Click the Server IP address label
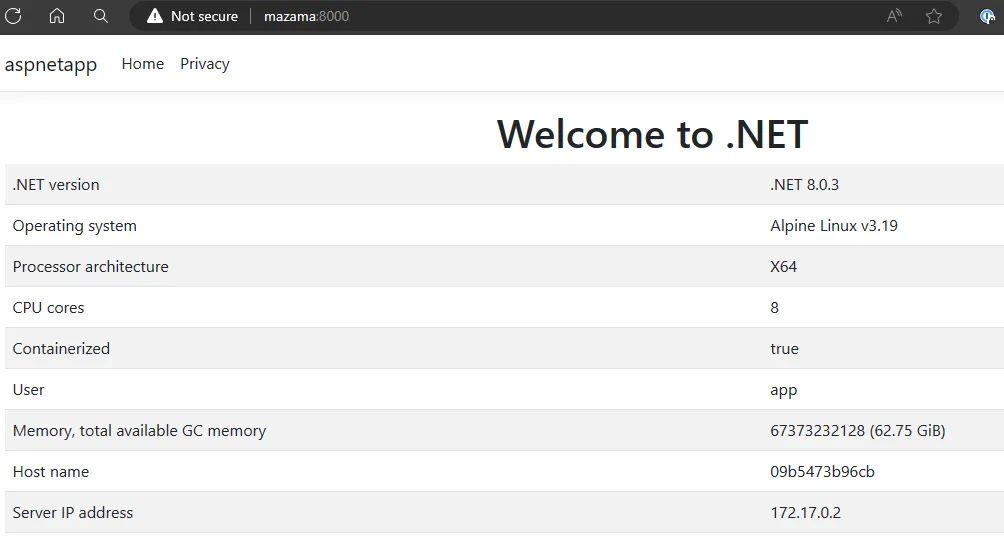The image size is (1004, 542). 72,513
